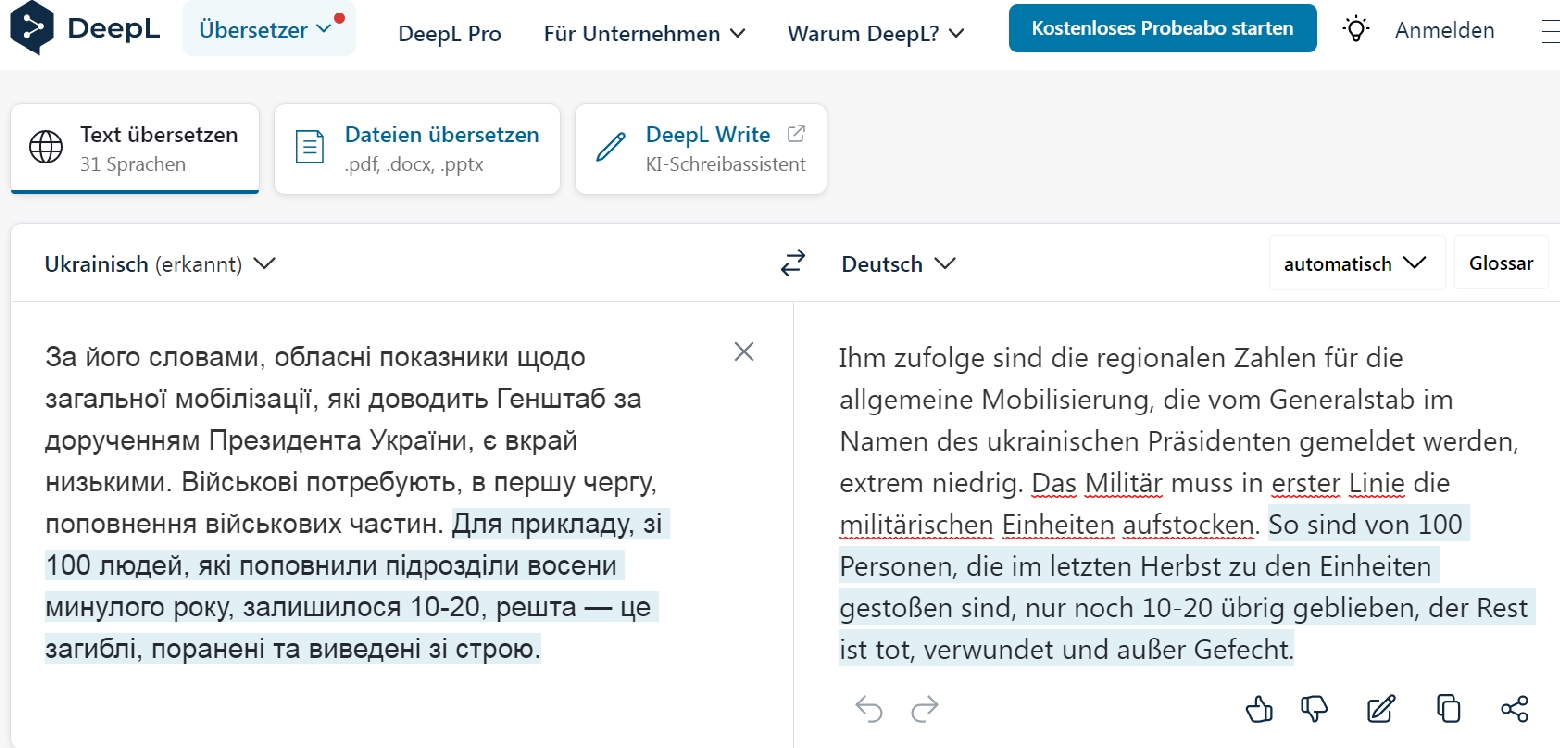The width and height of the screenshot is (1560, 748).
Task: Share the translation
Action: coord(1515,709)
